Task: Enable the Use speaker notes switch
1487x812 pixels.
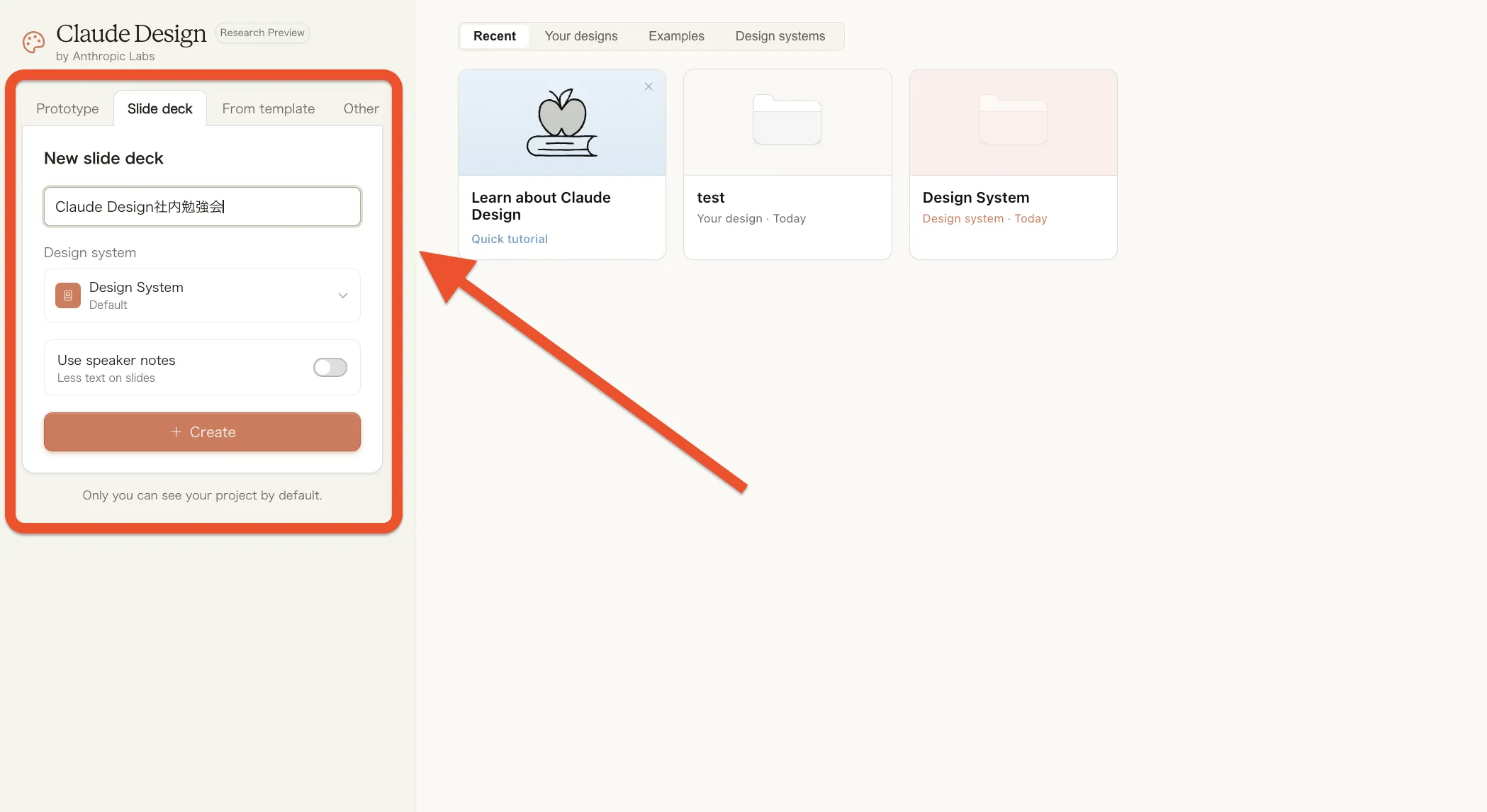Action: 330,367
